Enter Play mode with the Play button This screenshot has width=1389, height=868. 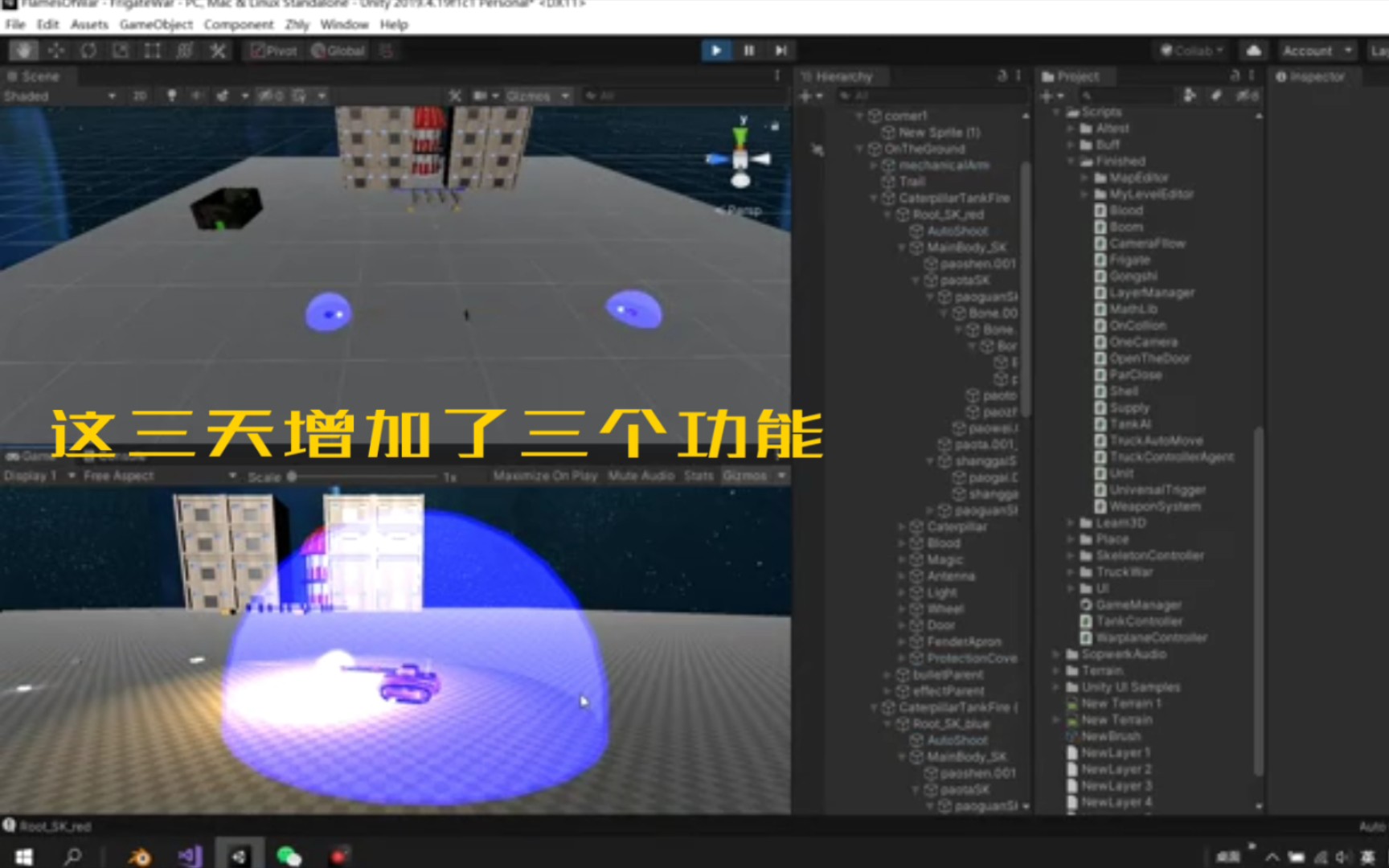[715, 50]
